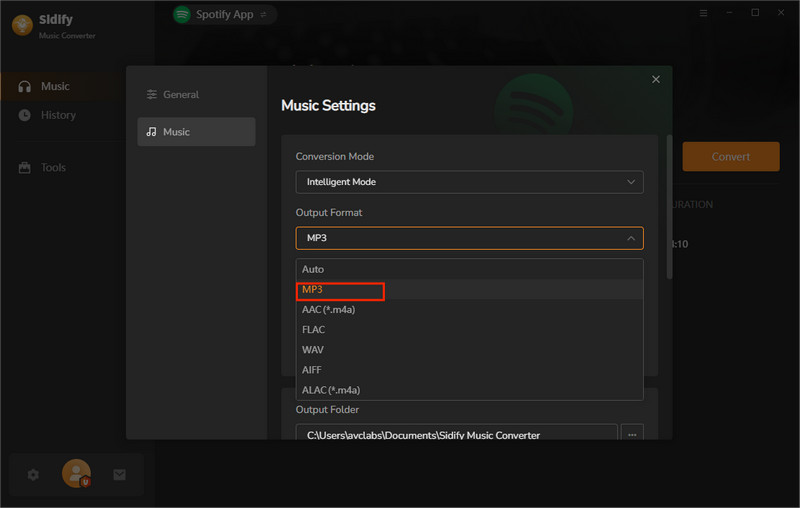Click the user profile avatar
Screen dimensions: 800x508
click(77, 474)
